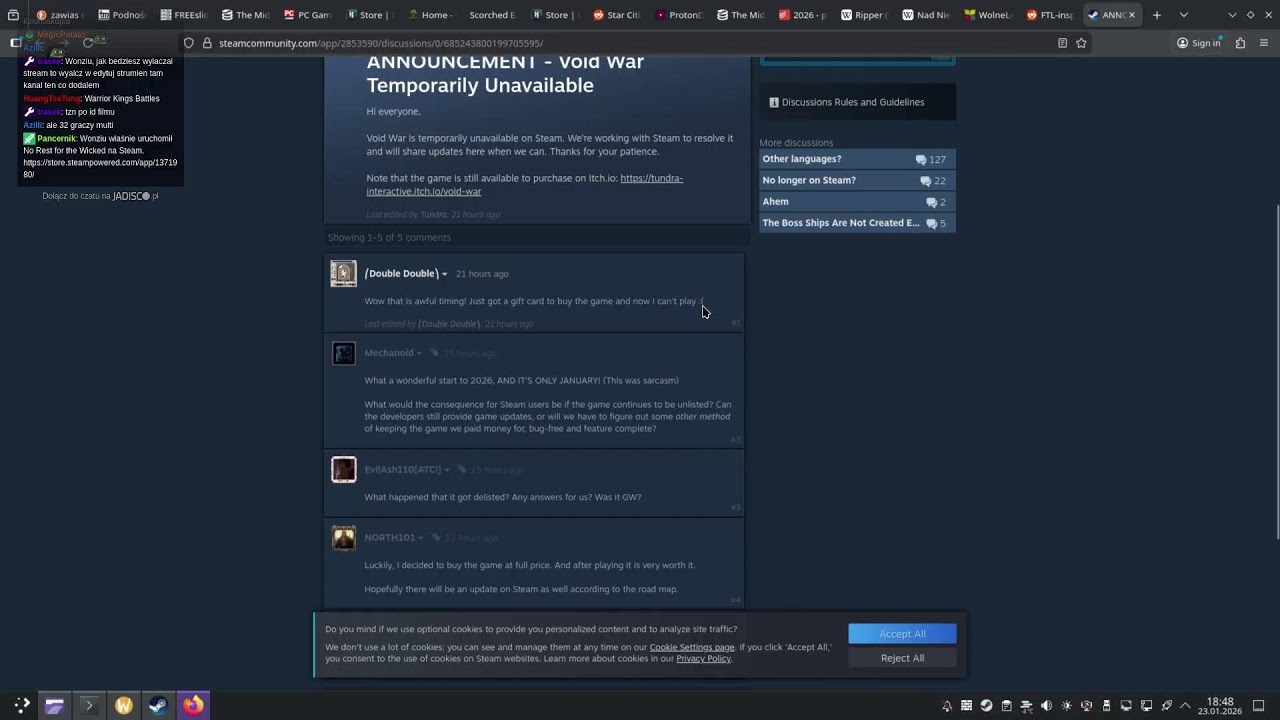Click comment bubble icon showing 22

(927, 181)
